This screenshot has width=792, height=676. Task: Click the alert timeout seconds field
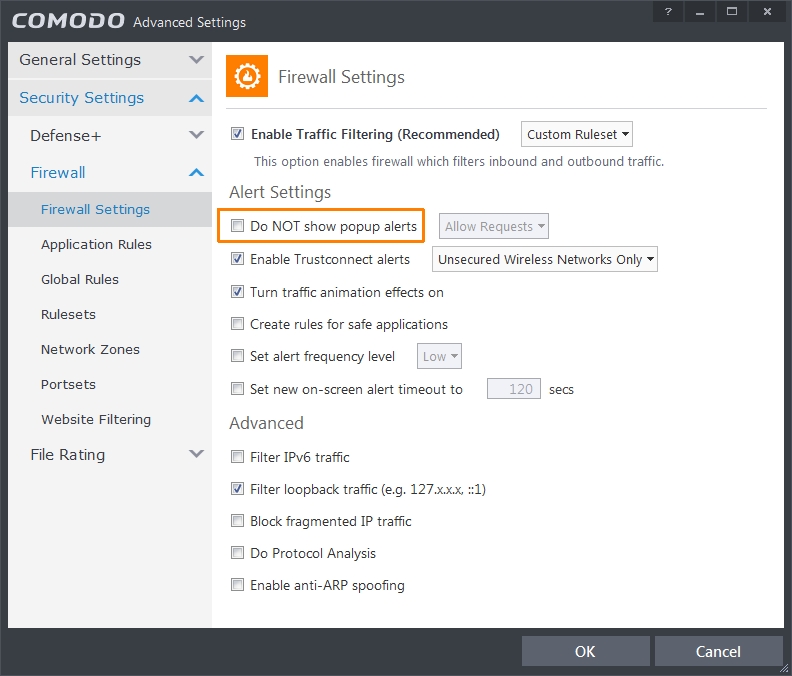pos(514,389)
